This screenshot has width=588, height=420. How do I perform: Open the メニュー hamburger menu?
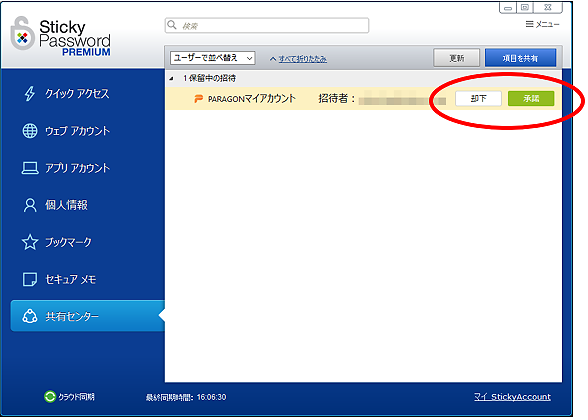pos(542,24)
